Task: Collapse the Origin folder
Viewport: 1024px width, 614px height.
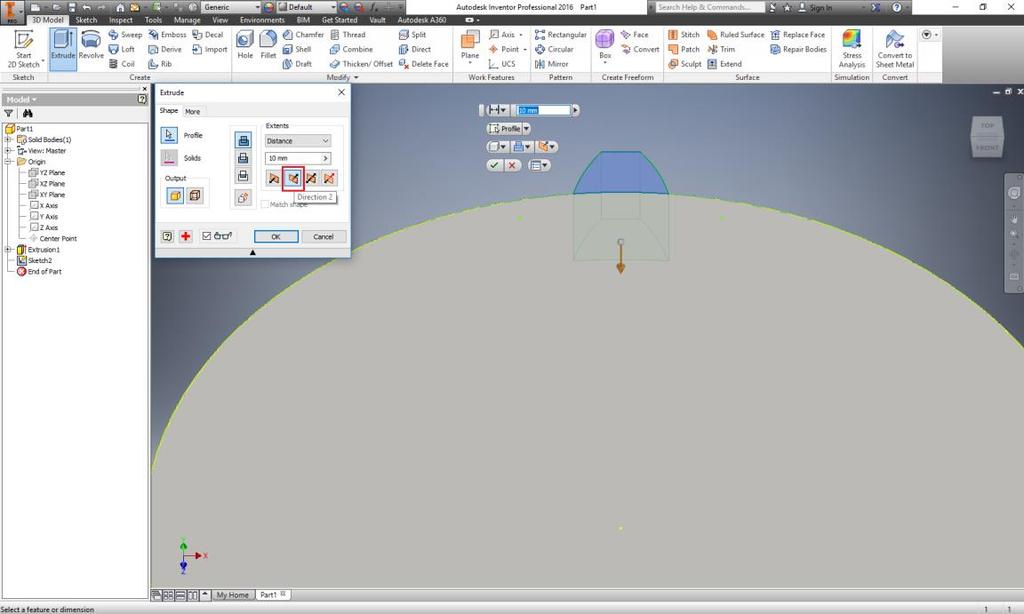Action: pos(8,161)
